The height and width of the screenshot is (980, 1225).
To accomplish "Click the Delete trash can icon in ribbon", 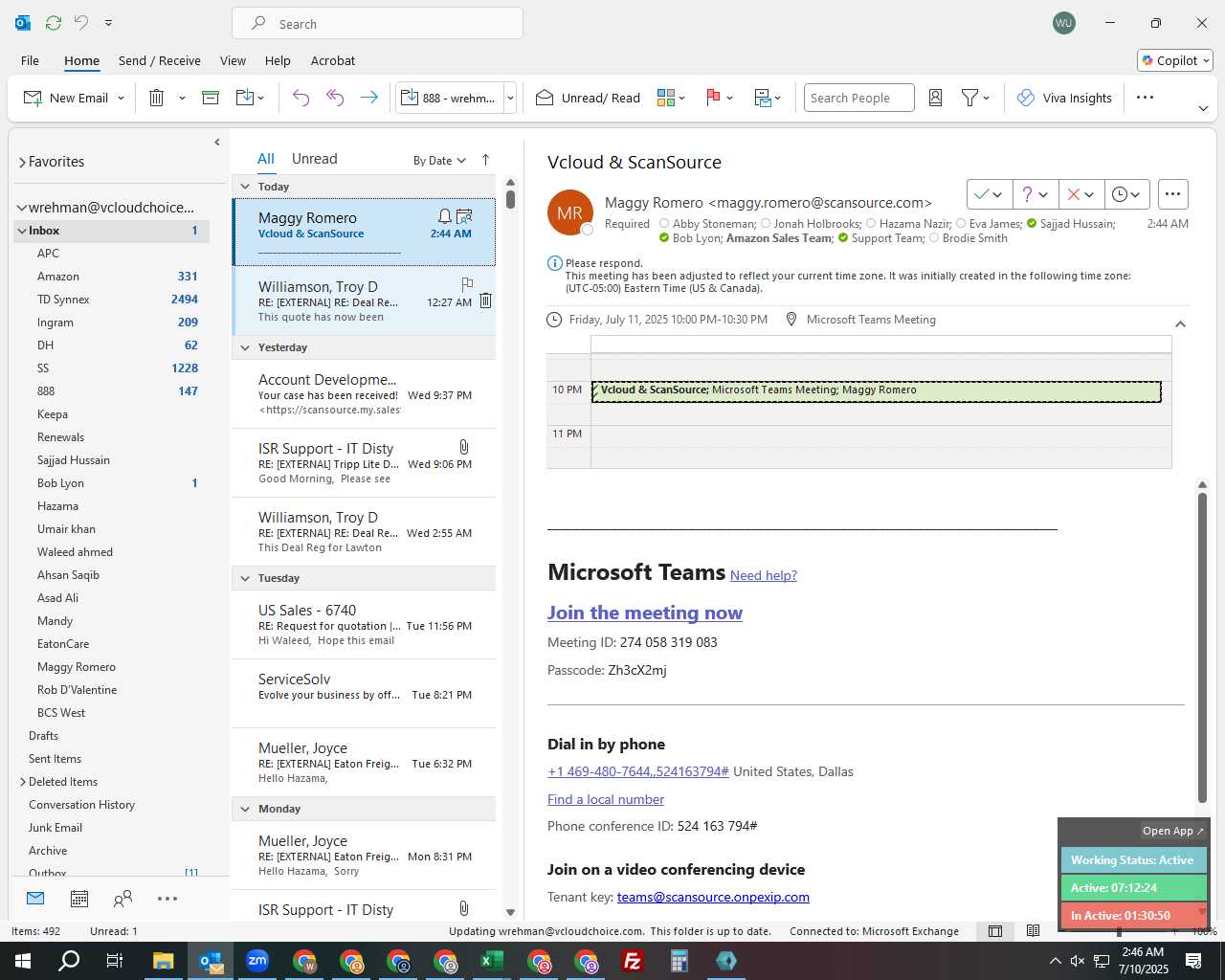I will point(157,98).
